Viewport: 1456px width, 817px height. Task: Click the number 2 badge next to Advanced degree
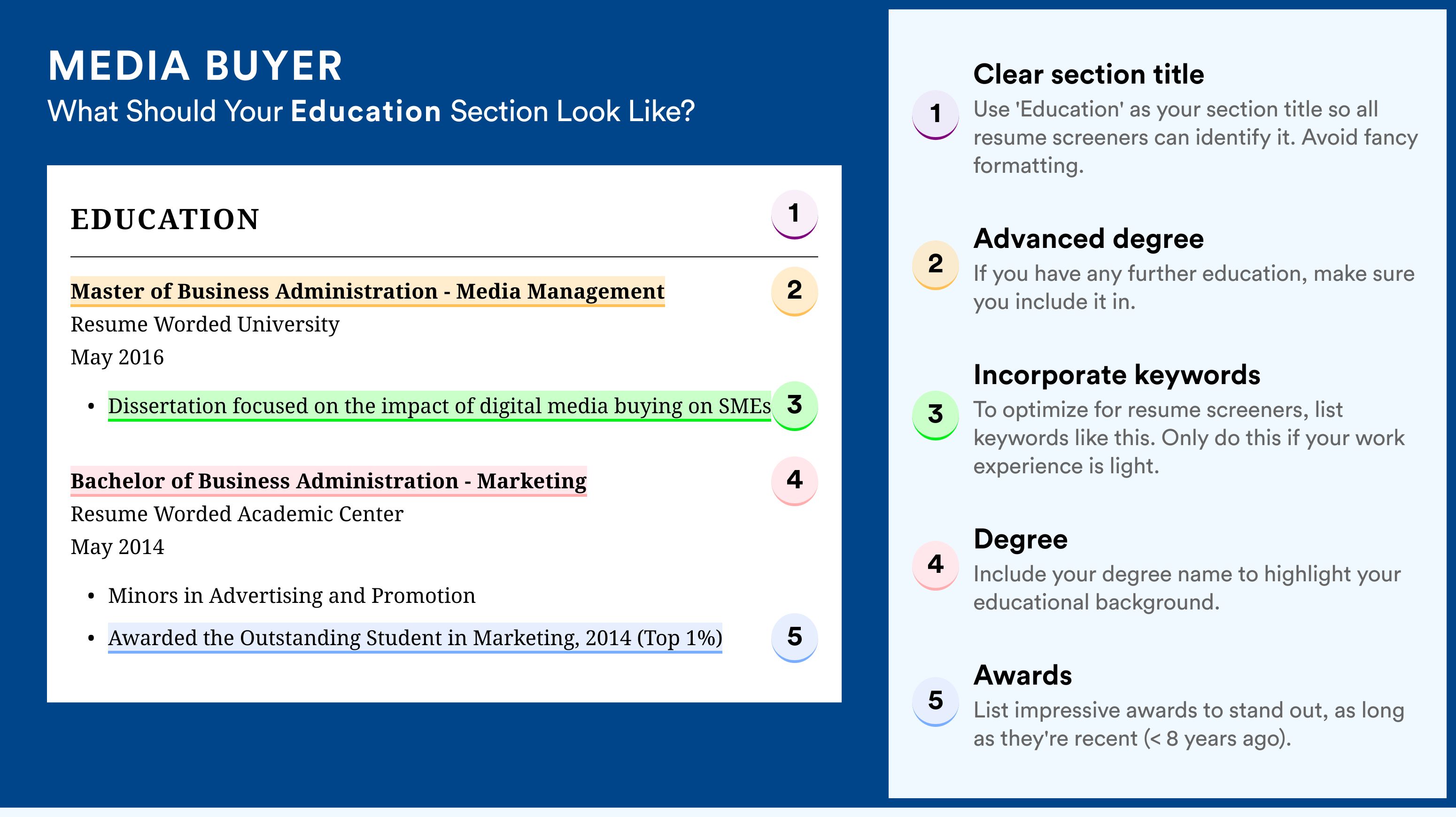(936, 264)
